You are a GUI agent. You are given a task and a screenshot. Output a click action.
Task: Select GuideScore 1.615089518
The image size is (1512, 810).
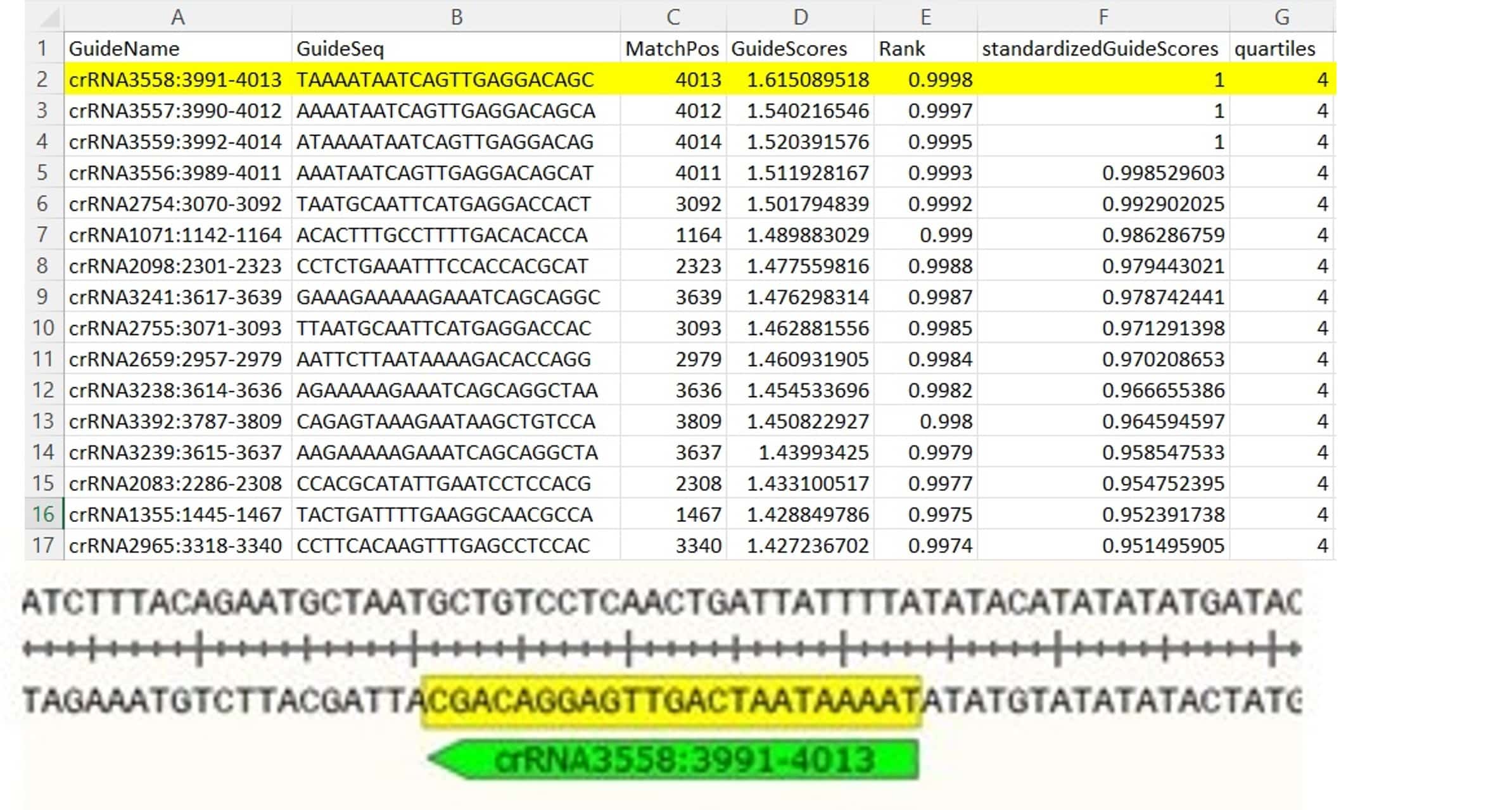pyautogui.click(x=800, y=79)
